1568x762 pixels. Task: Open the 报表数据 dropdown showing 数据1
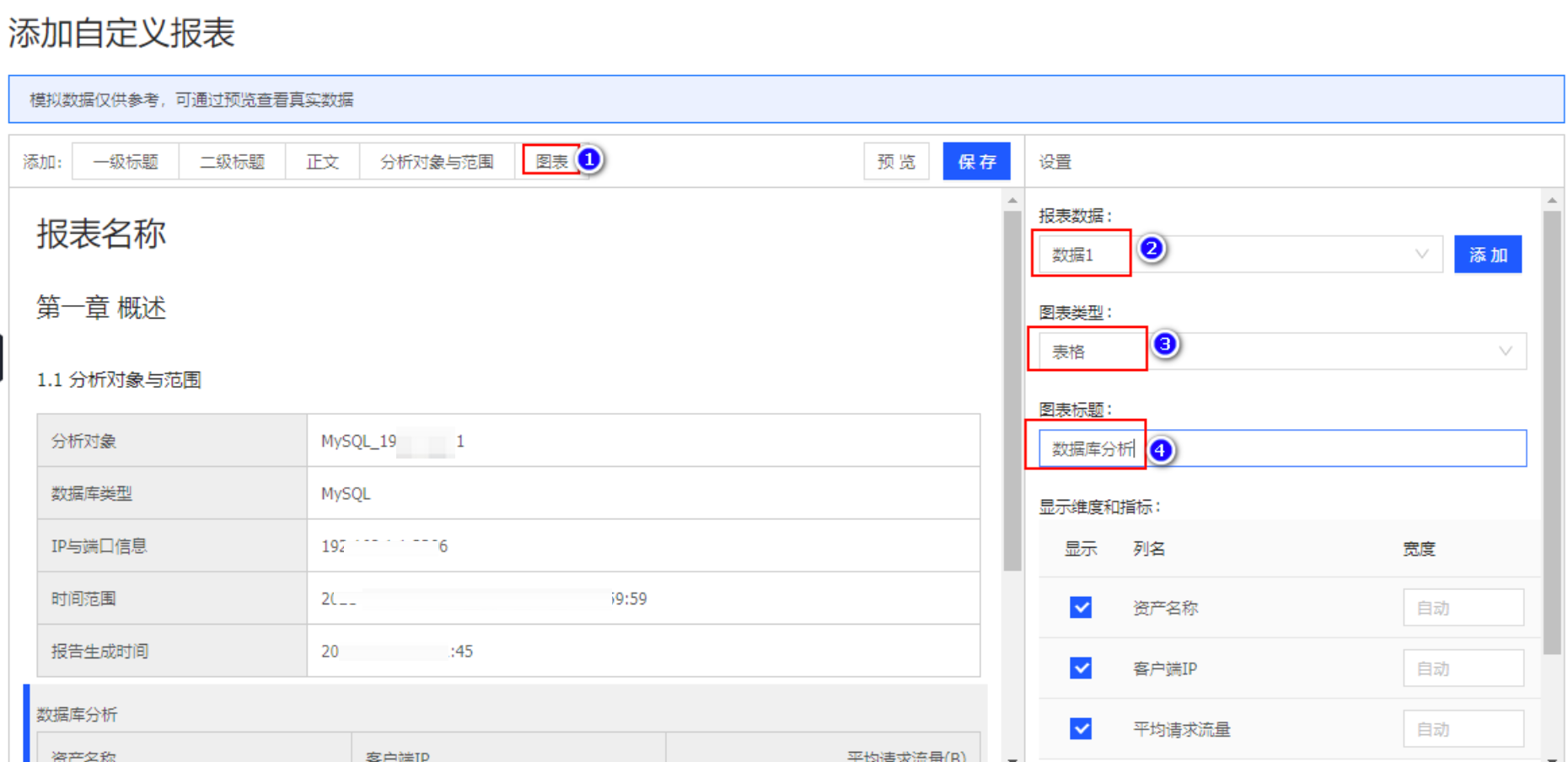click(x=1241, y=255)
